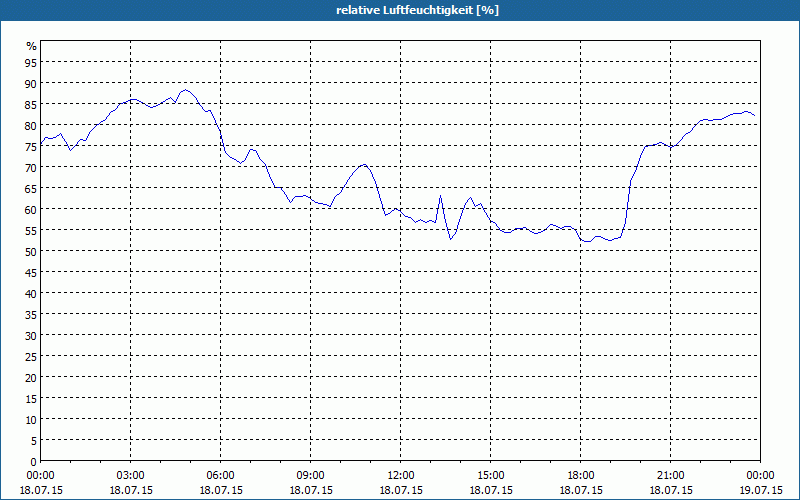
Task: Pick the y-axis tick label '70'
Action: [x=31, y=167]
